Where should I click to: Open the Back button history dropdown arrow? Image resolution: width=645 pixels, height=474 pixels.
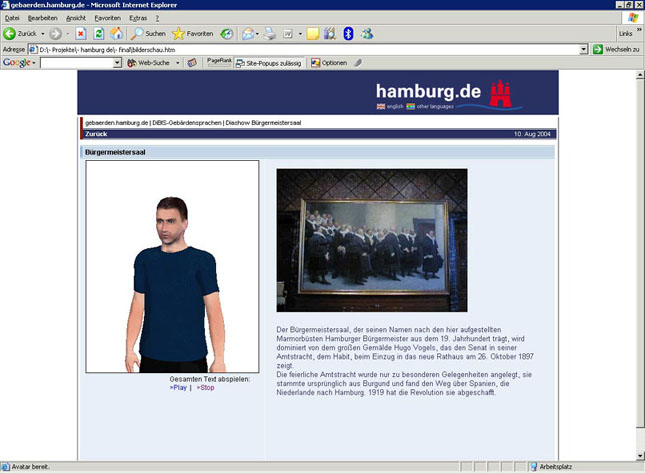pyautogui.click(x=42, y=34)
